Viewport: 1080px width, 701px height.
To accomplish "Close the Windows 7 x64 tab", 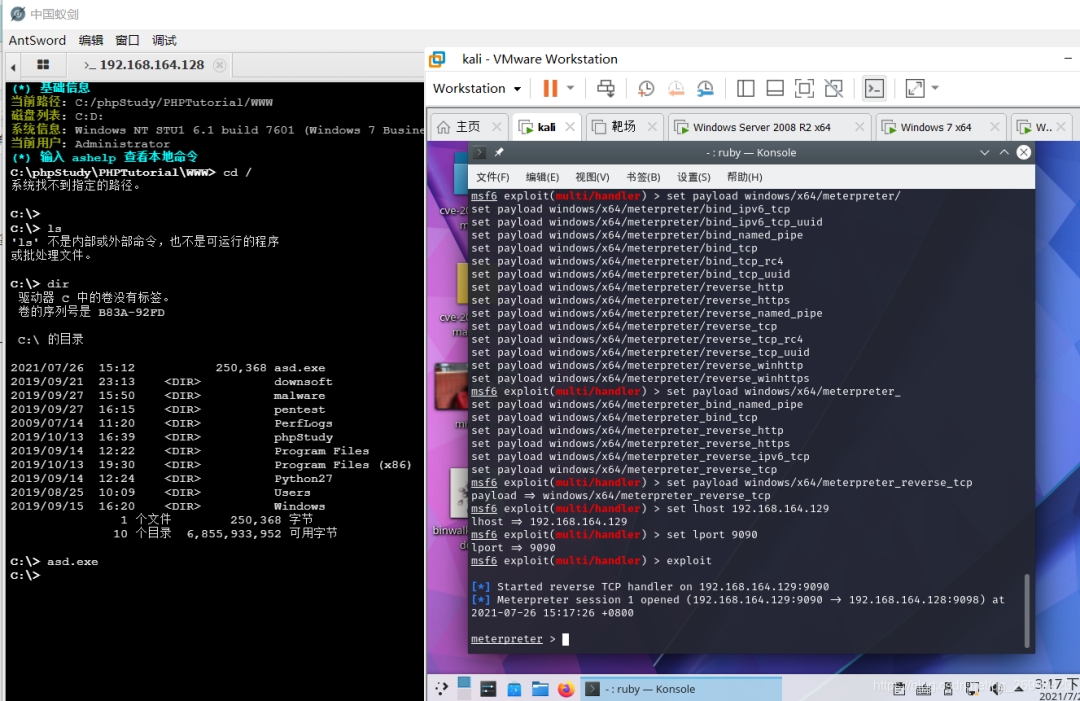I will pyautogui.click(x=994, y=127).
